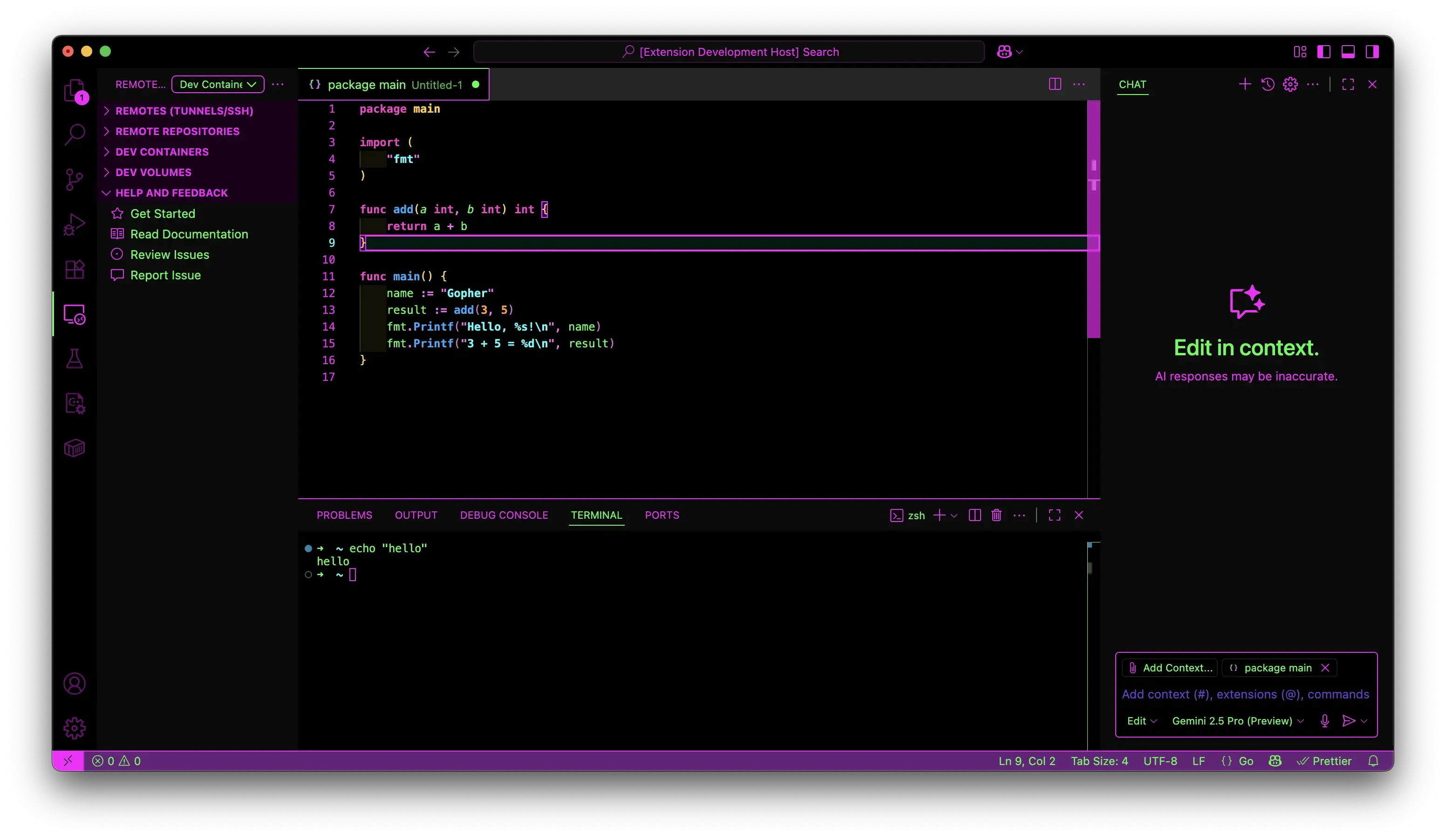Kill terminal with trash icon
This screenshot has width=1446, height=840.
click(996, 515)
